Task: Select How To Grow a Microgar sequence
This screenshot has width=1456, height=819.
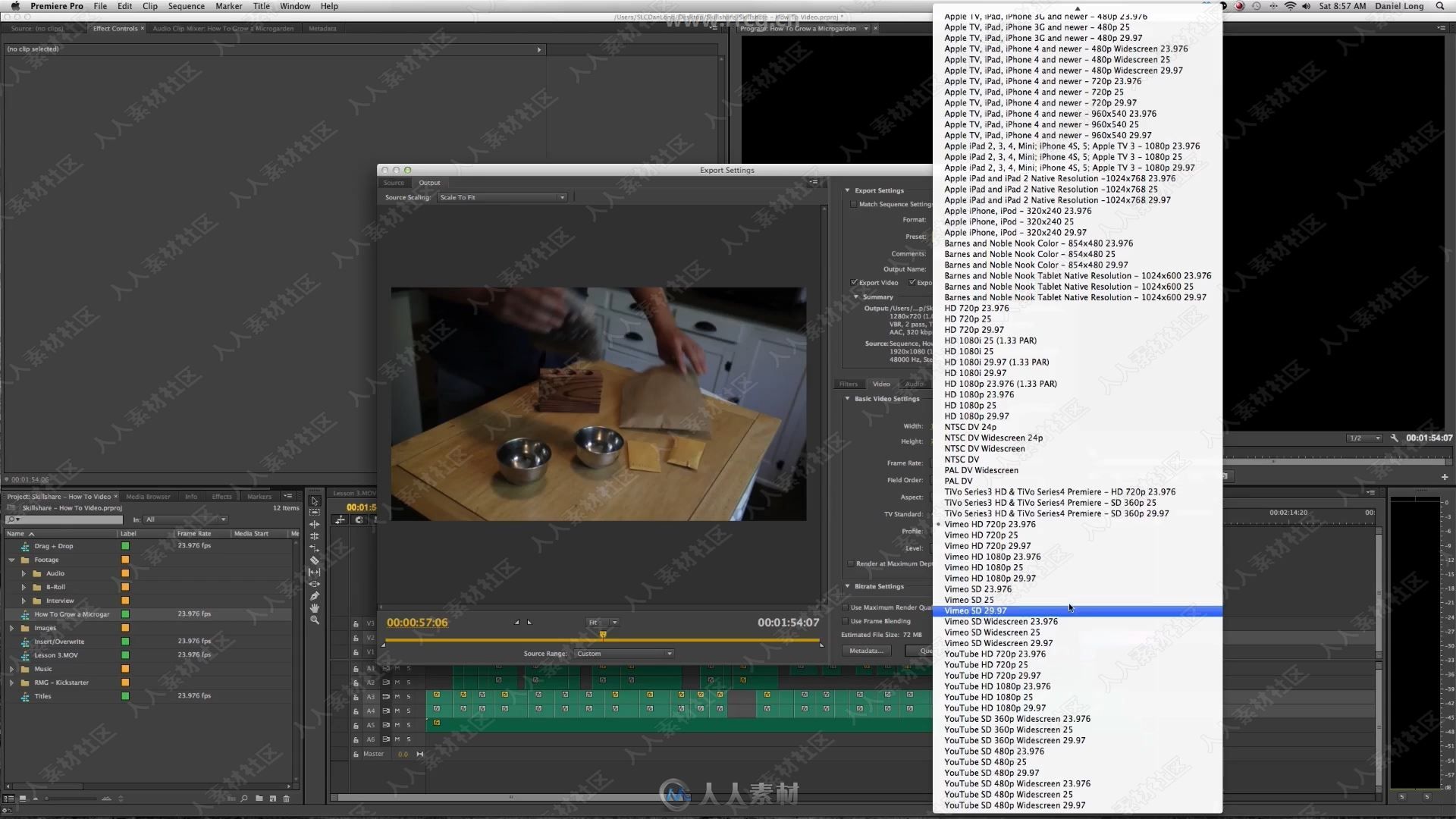Action: coord(72,614)
